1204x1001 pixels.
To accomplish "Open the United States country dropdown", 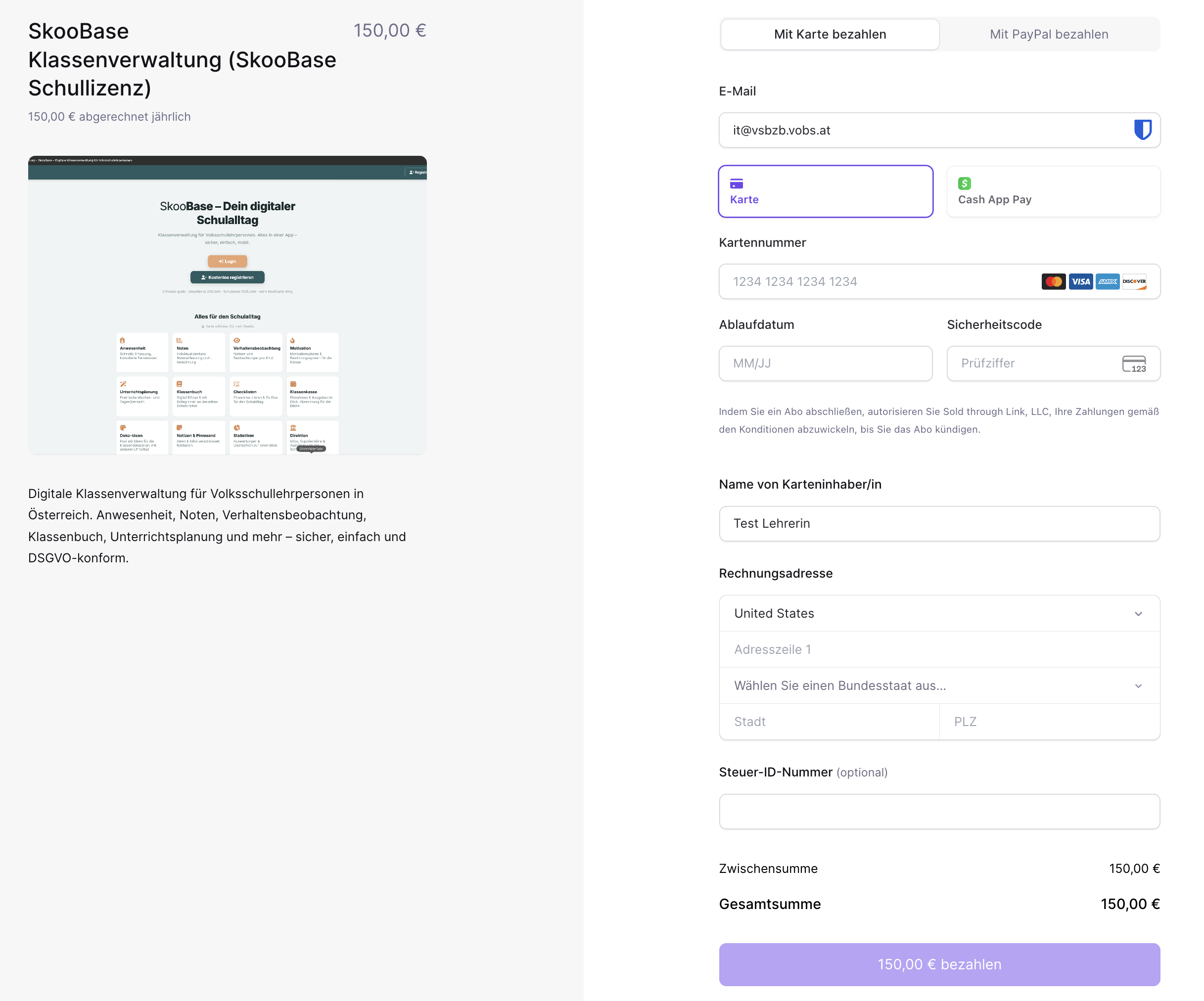I will click(939, 613).
